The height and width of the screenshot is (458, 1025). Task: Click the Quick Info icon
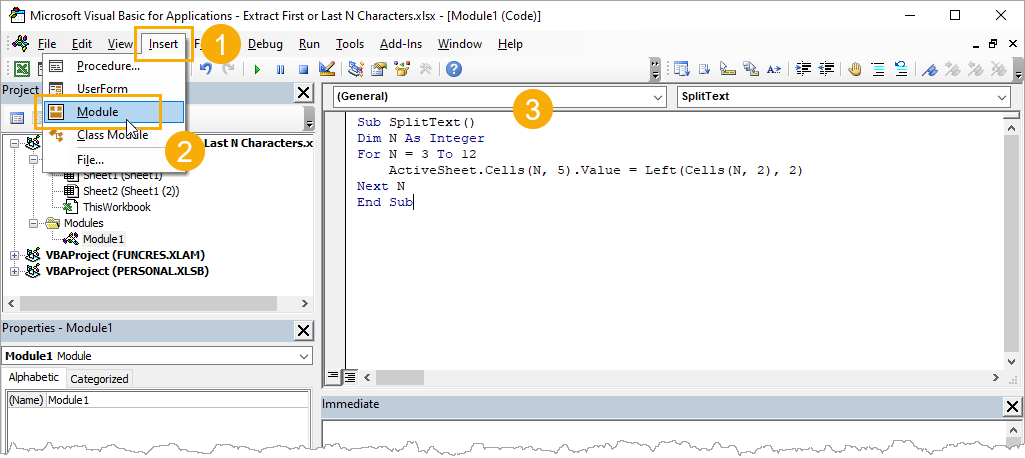point(728,69)
